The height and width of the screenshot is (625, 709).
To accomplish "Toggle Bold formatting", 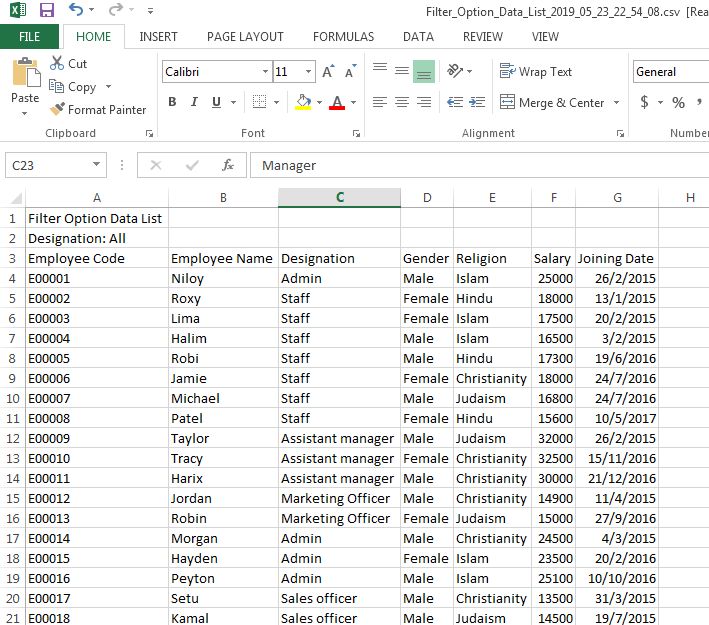I will pos(172,102).
